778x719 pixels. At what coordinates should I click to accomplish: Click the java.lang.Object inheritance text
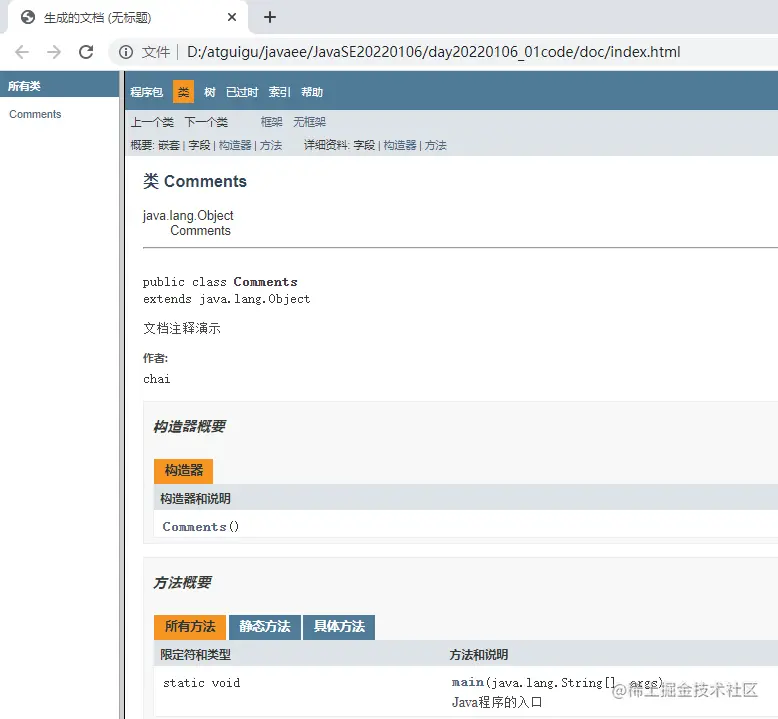pos(188,215)
